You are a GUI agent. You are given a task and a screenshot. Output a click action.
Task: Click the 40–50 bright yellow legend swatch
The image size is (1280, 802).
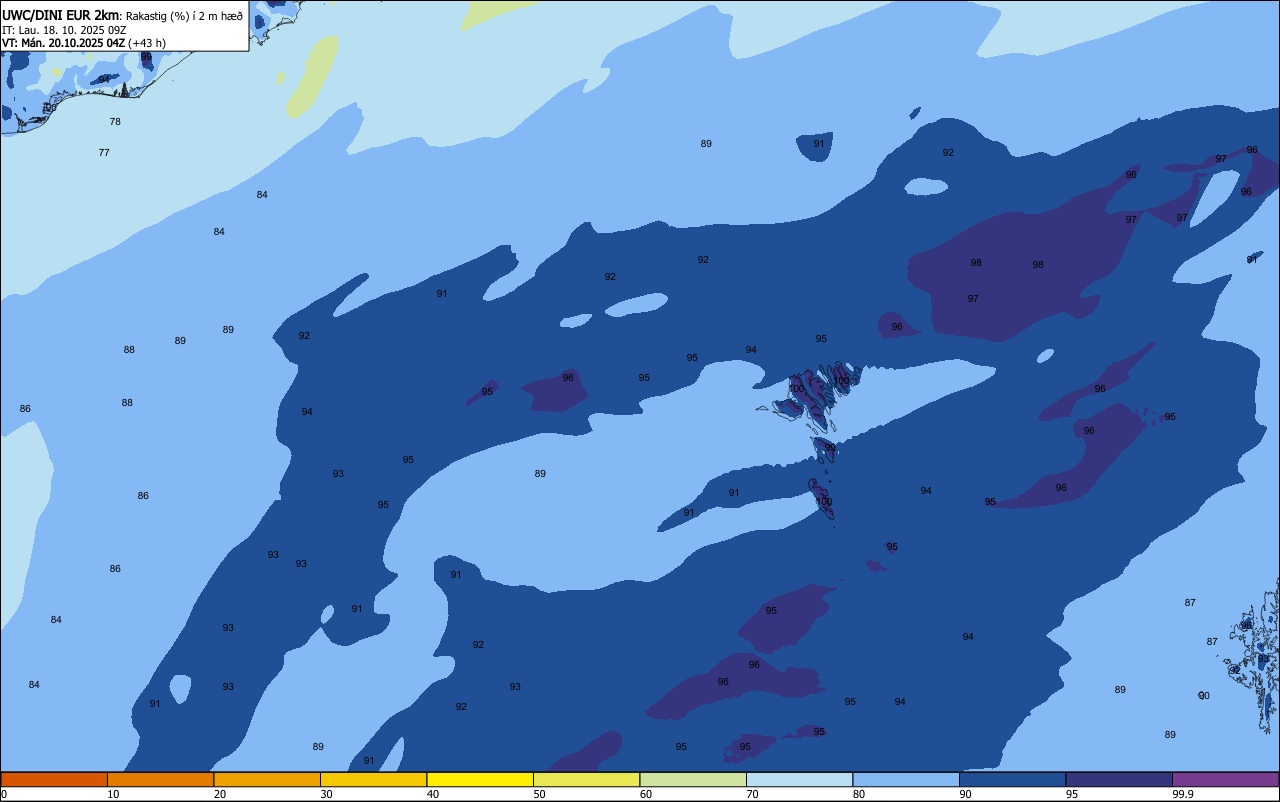[x=480, y=779]
